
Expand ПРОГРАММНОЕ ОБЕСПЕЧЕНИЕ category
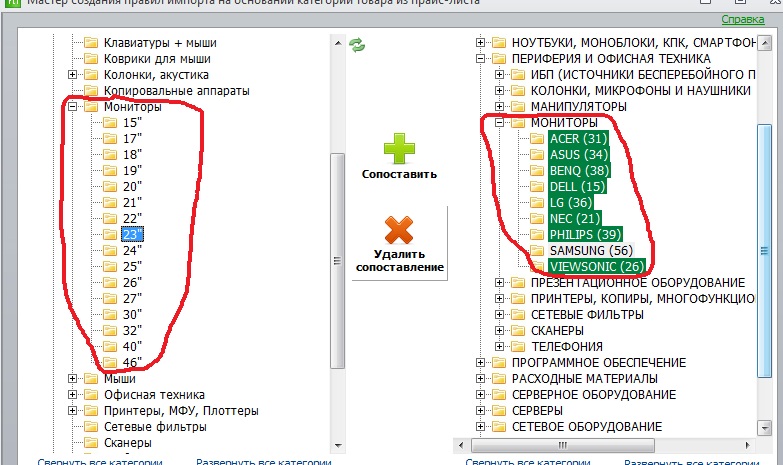[x=480, y=363]
